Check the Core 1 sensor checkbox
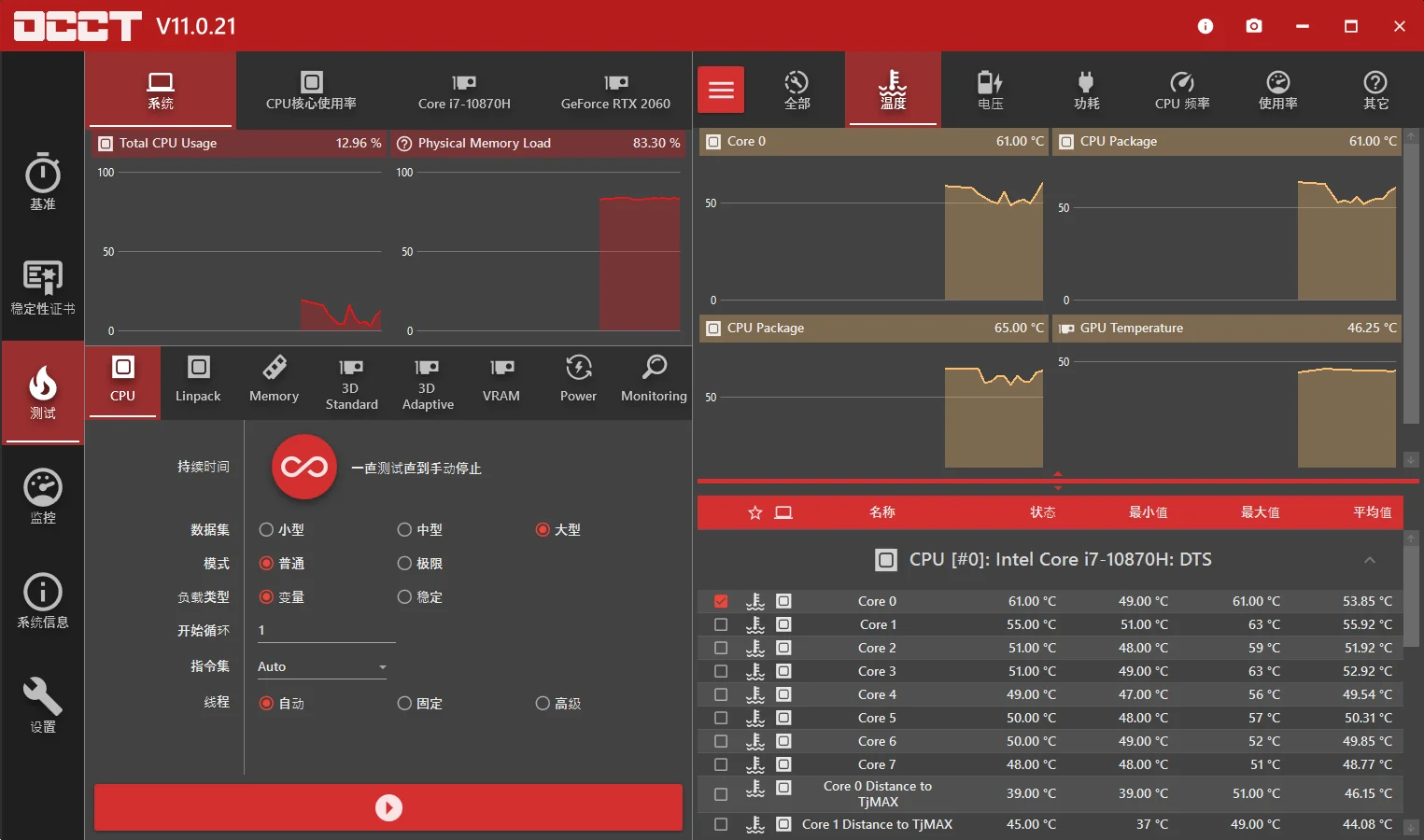This screenshot has width=1424, height=840. [720, 624]
